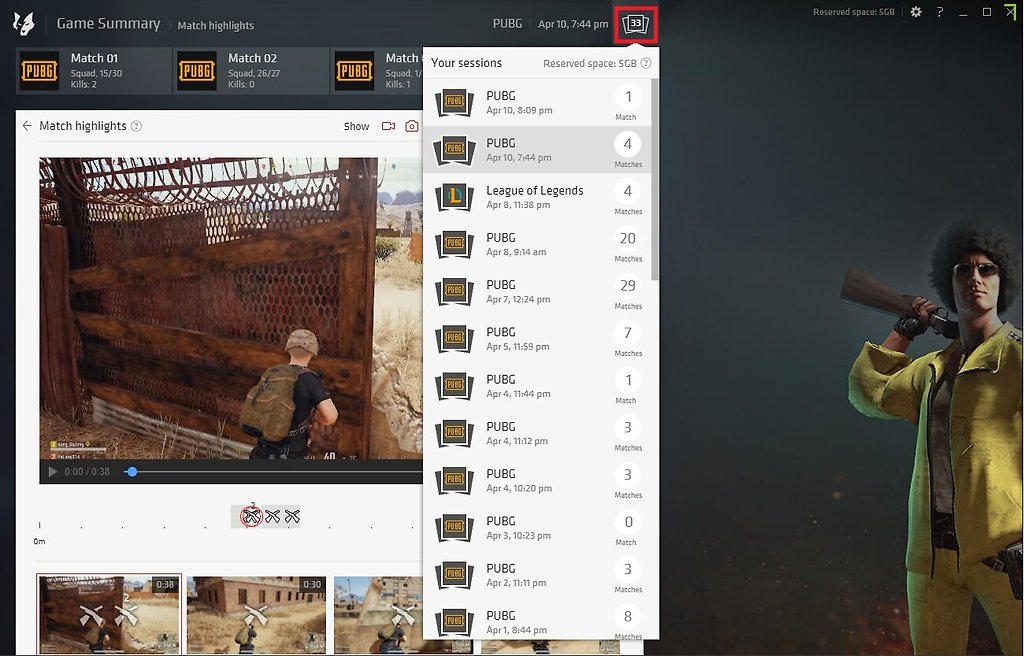Click the Show label beside filter icons
The width and height of the screenshot is (1024, 656).
pyautogui.click(x=357, y=126)
